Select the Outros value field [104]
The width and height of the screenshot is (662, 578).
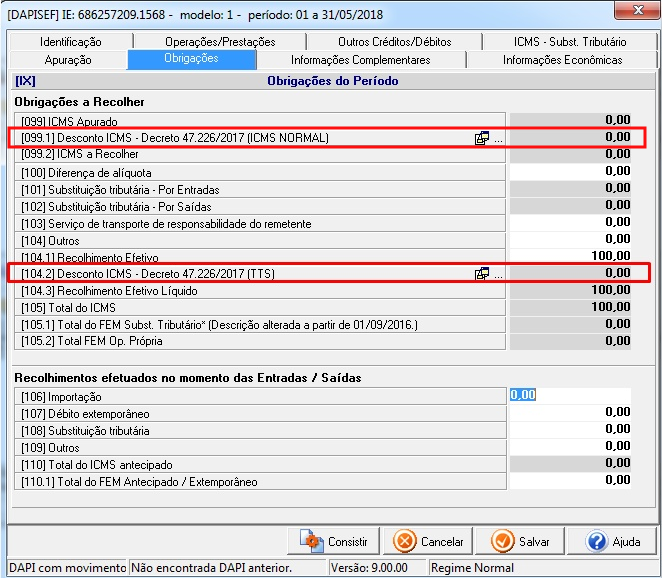pos(571,240)
